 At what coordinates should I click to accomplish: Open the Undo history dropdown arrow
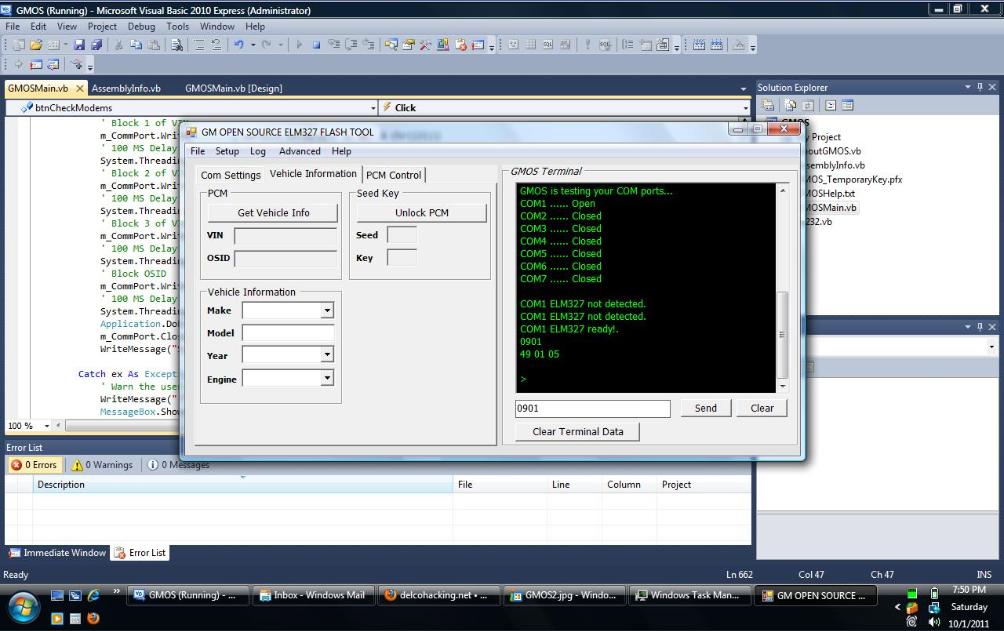pos(253,45)
